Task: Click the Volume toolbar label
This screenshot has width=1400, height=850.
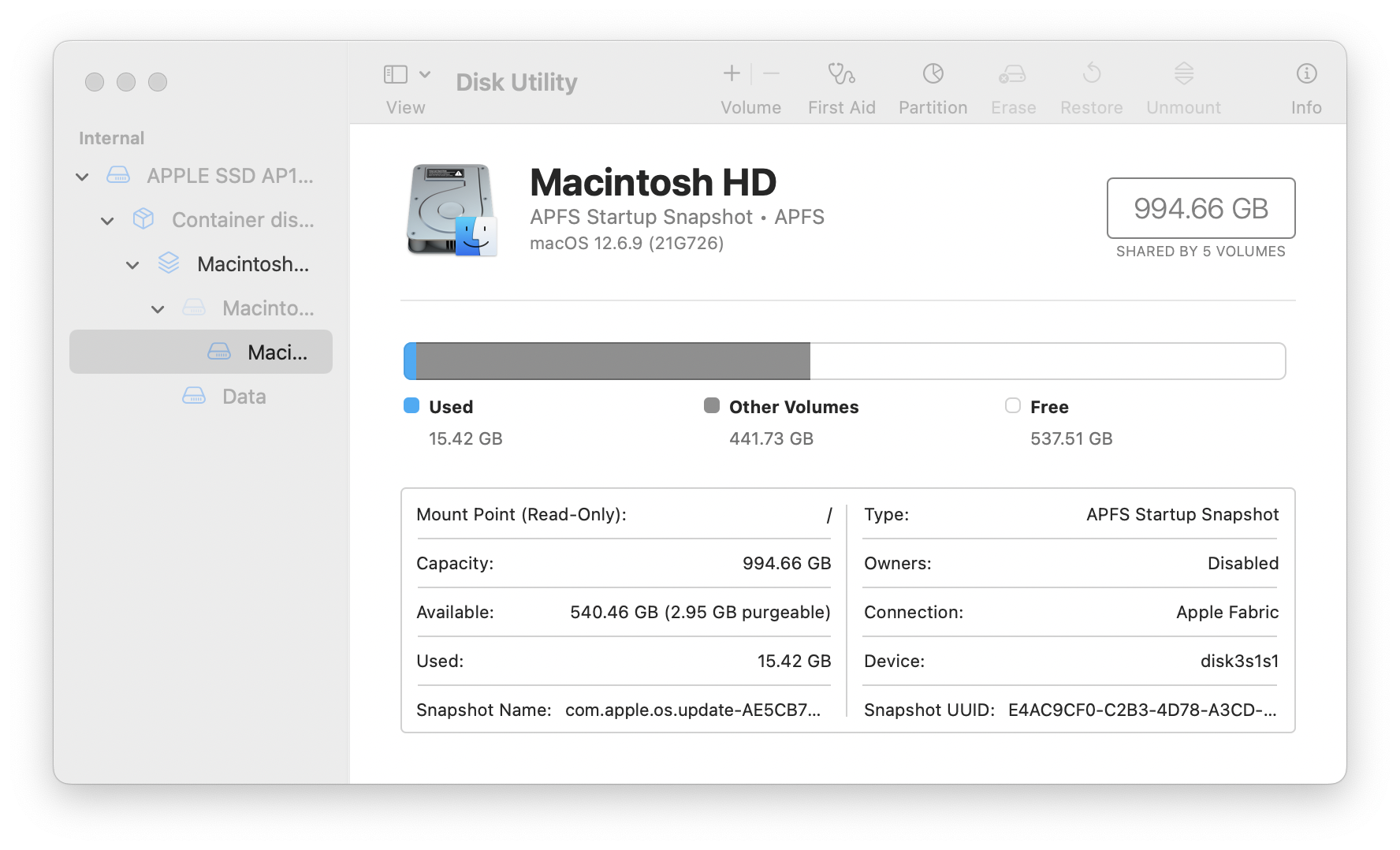Action: click(751, 107)
